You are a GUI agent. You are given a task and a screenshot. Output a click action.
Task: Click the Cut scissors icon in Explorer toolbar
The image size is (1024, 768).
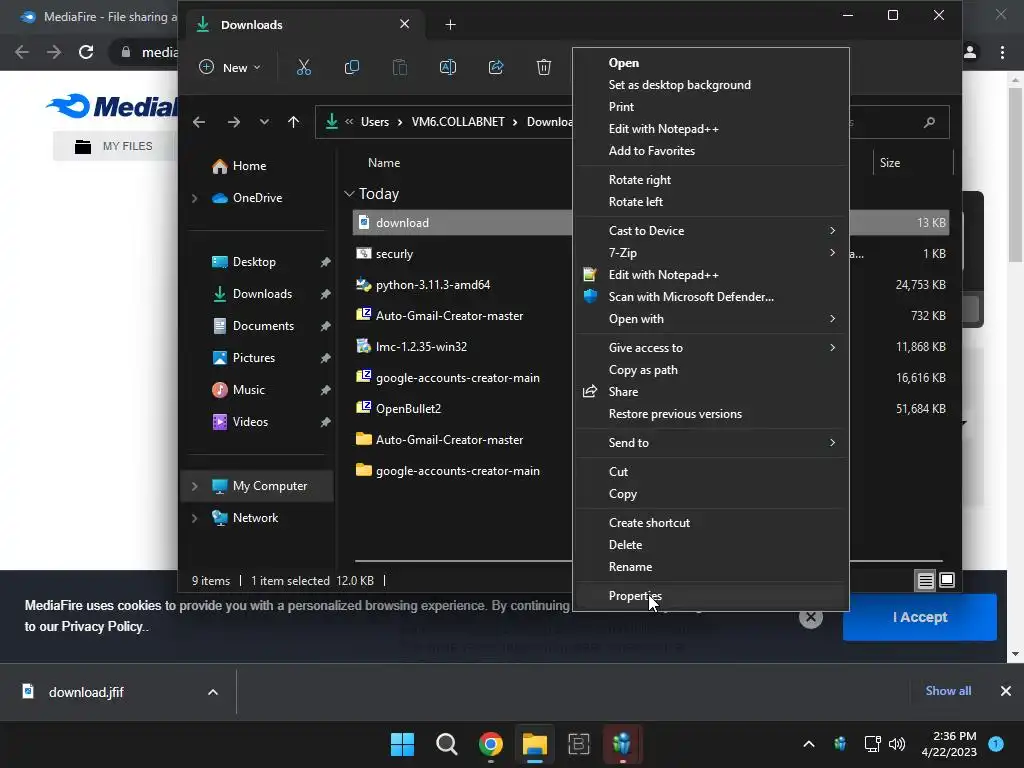pyautogui.click(x=304, y=67)
